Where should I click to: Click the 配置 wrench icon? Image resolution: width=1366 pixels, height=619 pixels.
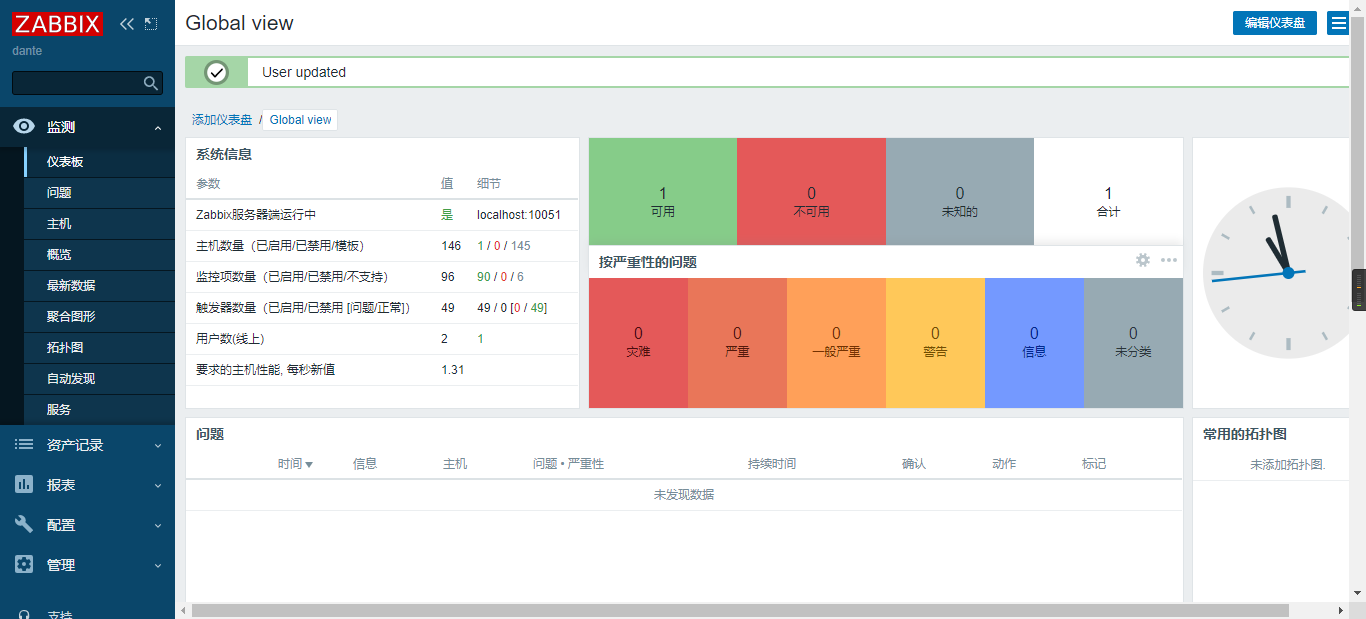click(x=24, y=524)
